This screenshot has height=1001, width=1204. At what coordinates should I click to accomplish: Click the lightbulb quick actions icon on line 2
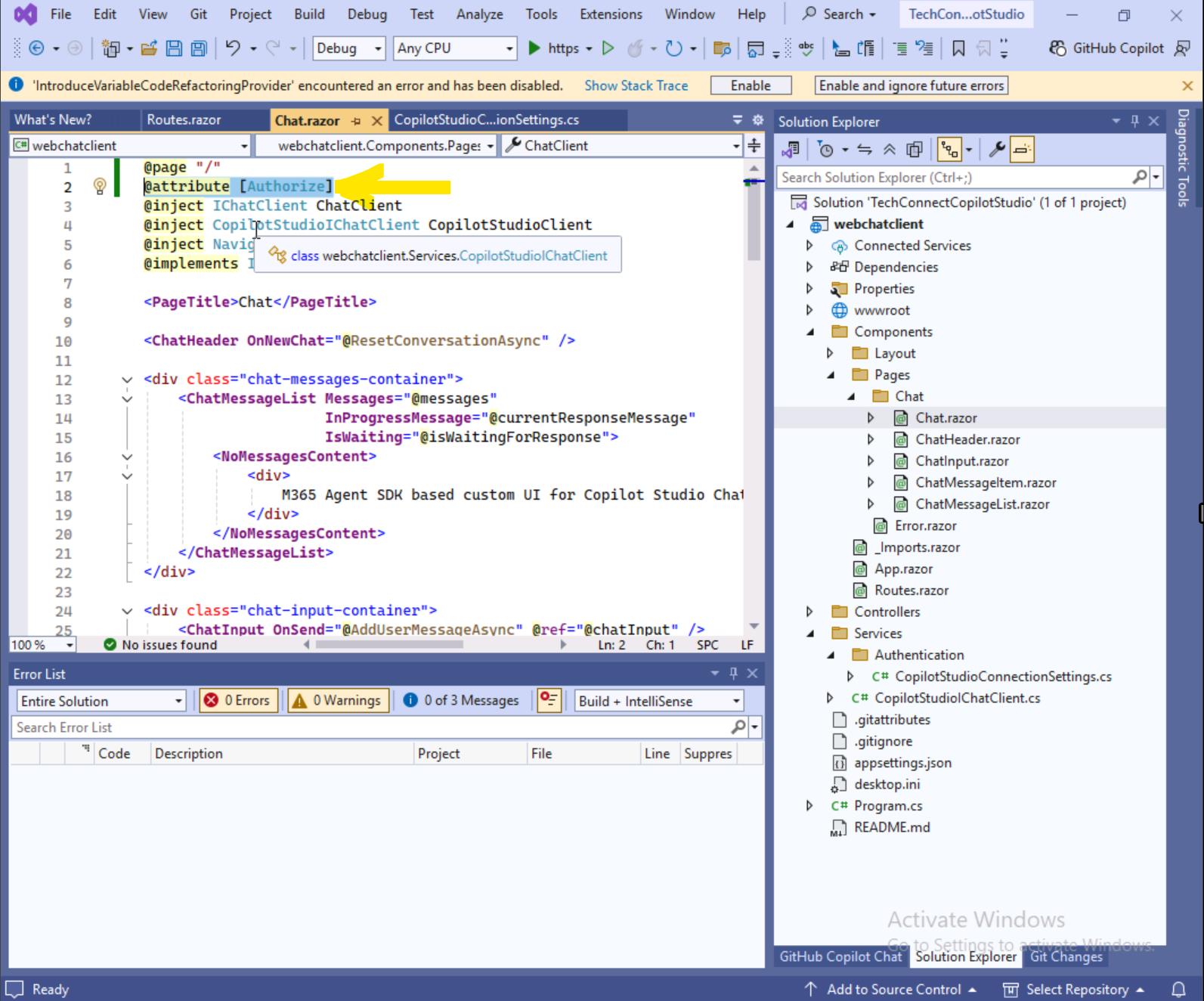tap(99, 186)
